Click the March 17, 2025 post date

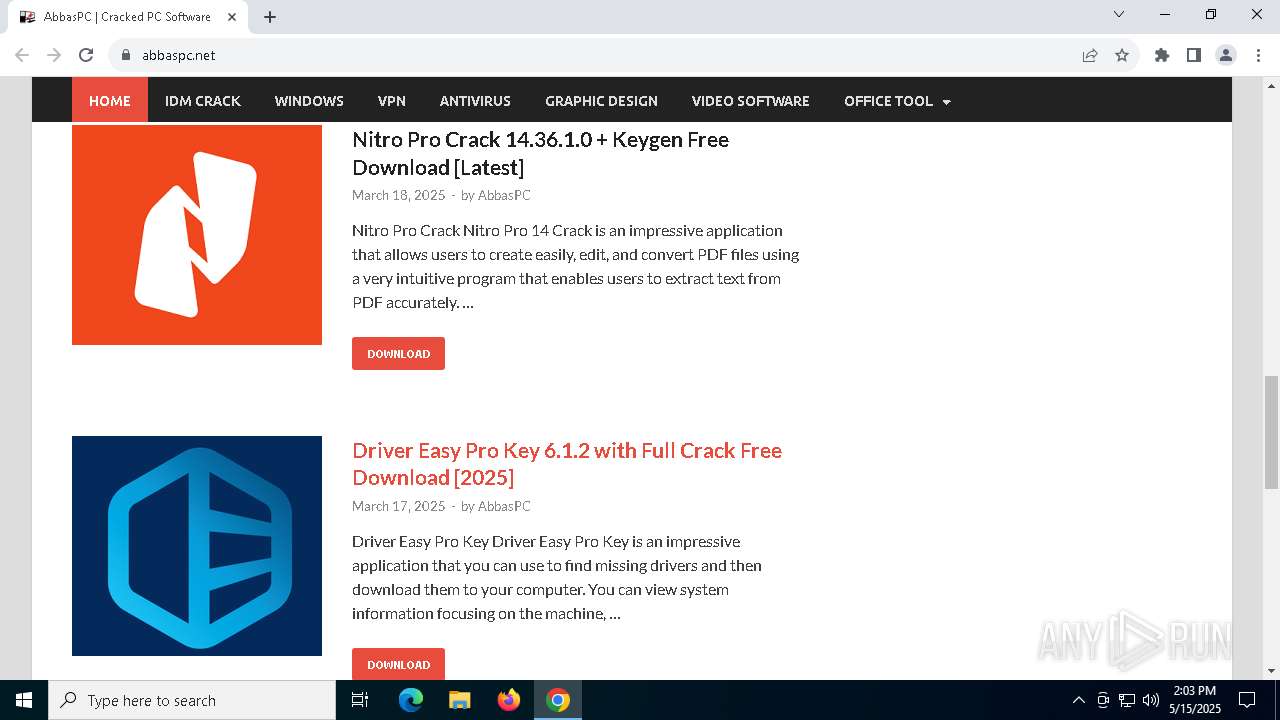coord(398,506)
